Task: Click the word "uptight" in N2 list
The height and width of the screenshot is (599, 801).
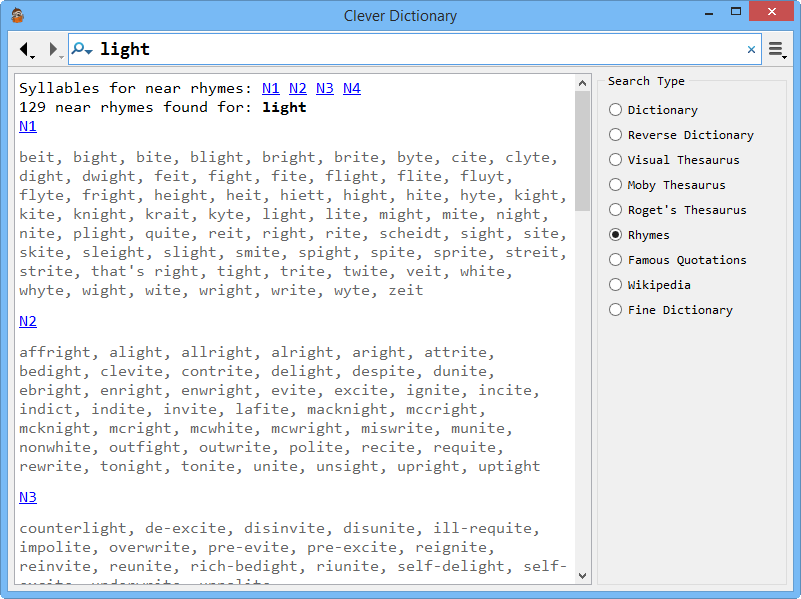Action: [x=509, y=466]
